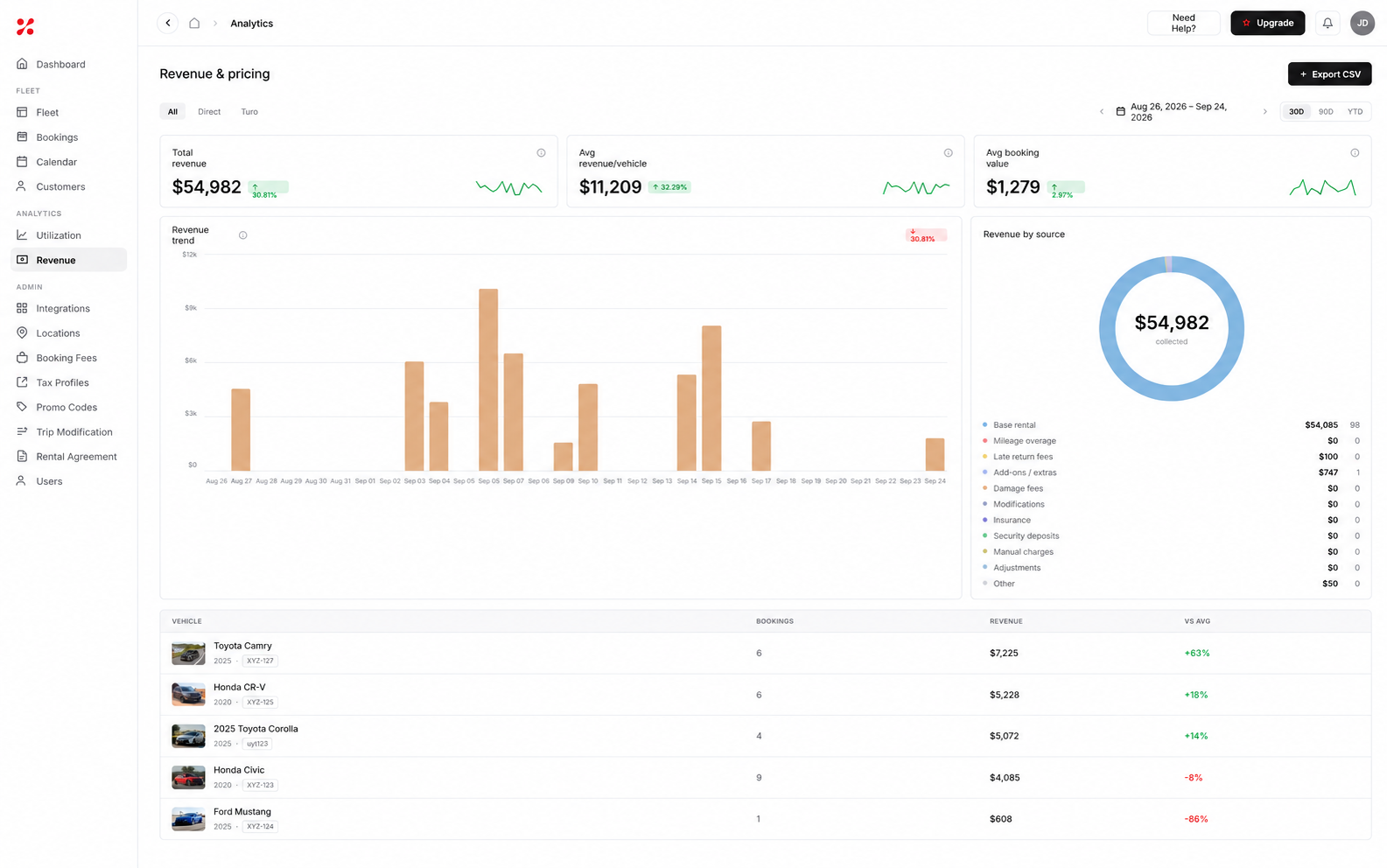Image resolution: width=1387 pixels, height=868 pixels.
Task: Open the notifications bell
Action: pos(1327,24)
